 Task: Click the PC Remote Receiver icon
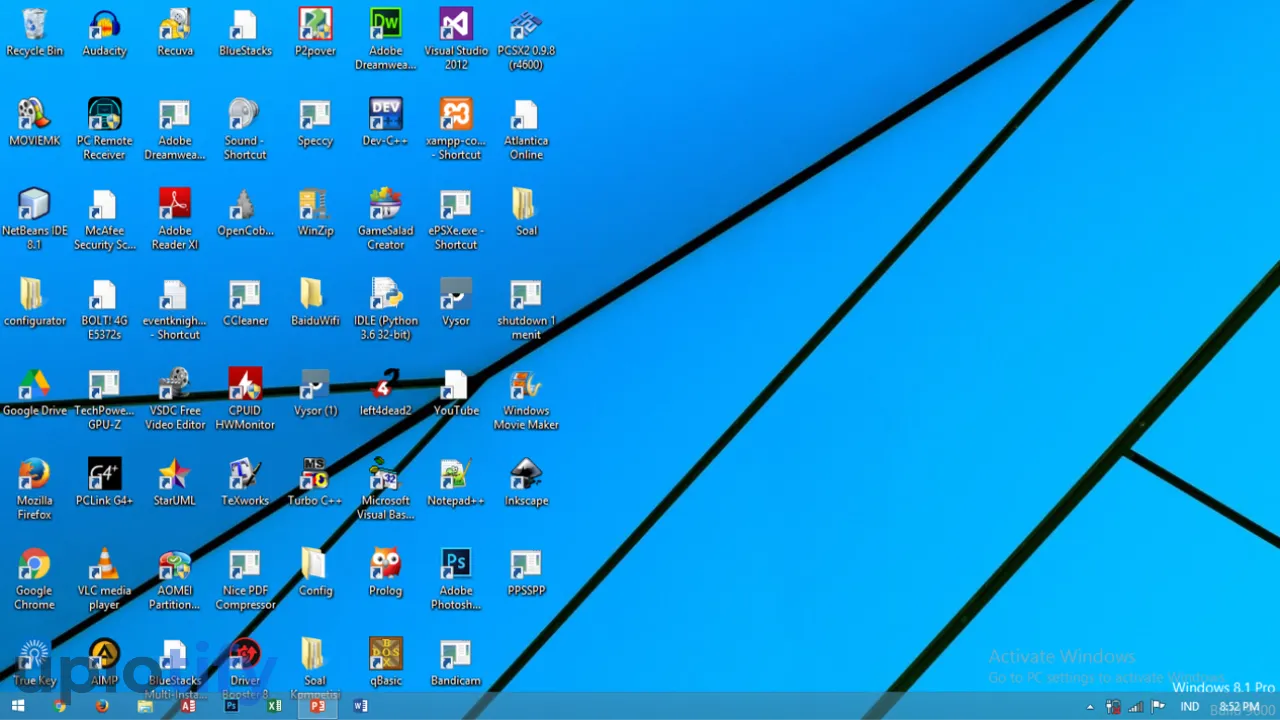pyautogui.click(x=104, y=130)
